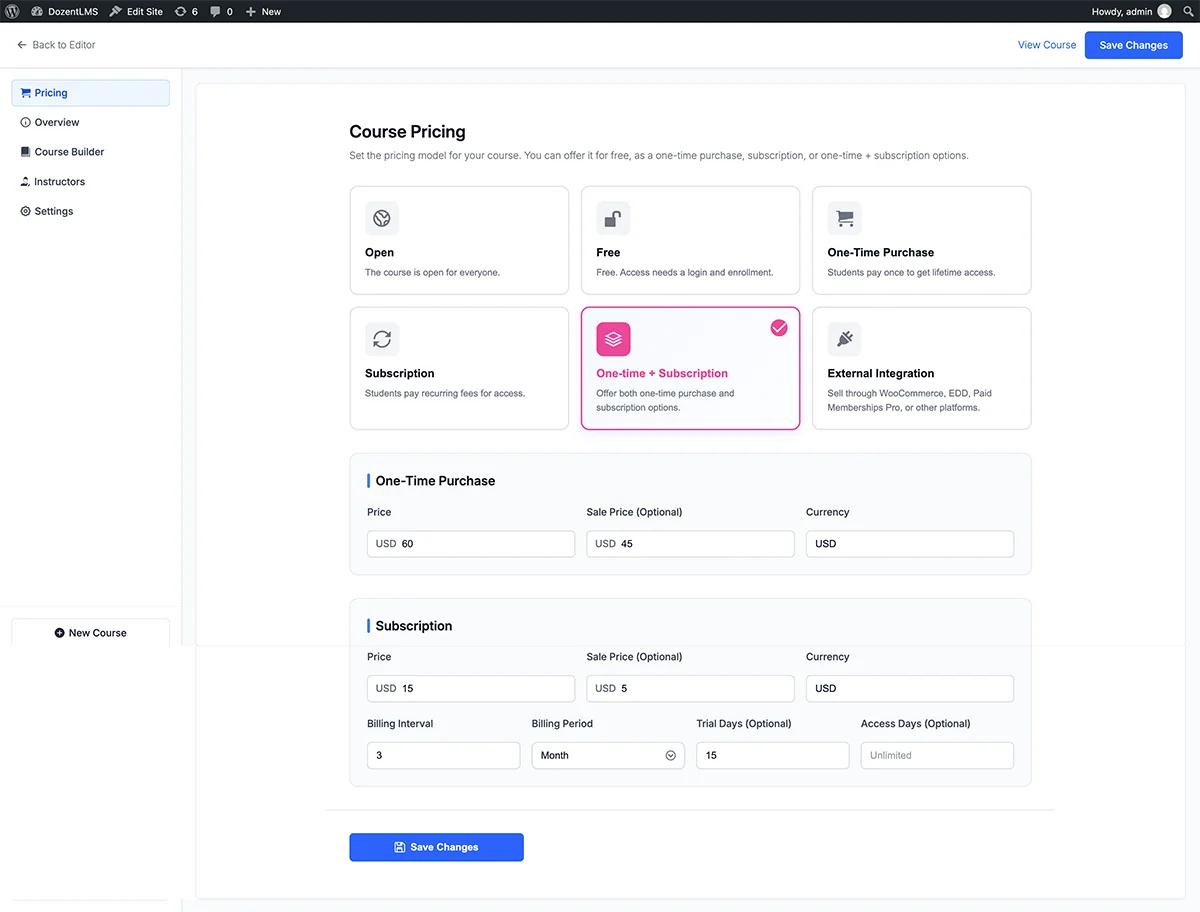
Task: Click the WordPress logo icon
Action: pos(13,11)
